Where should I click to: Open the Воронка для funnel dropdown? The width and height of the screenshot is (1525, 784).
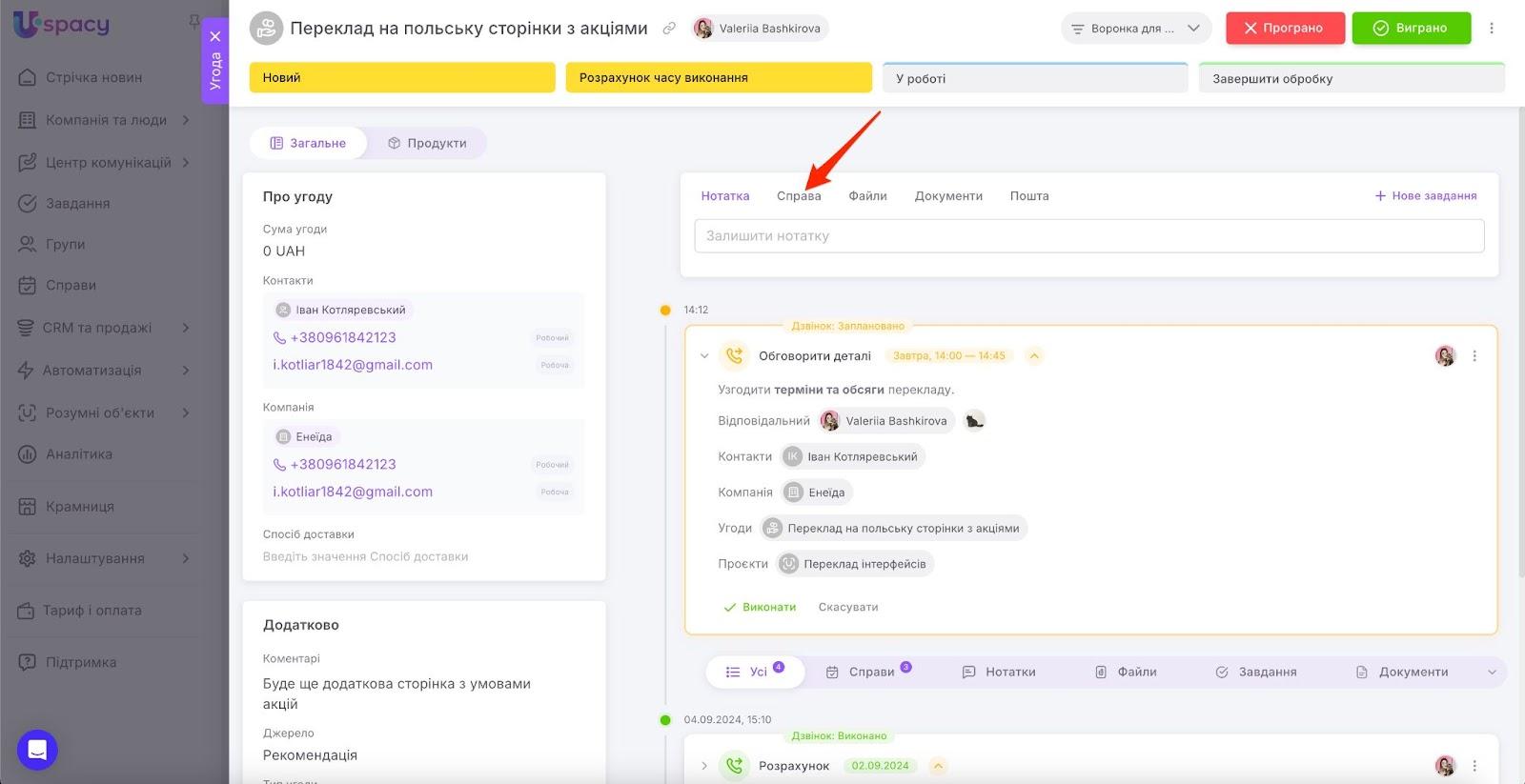click(x=1135, y=29)
